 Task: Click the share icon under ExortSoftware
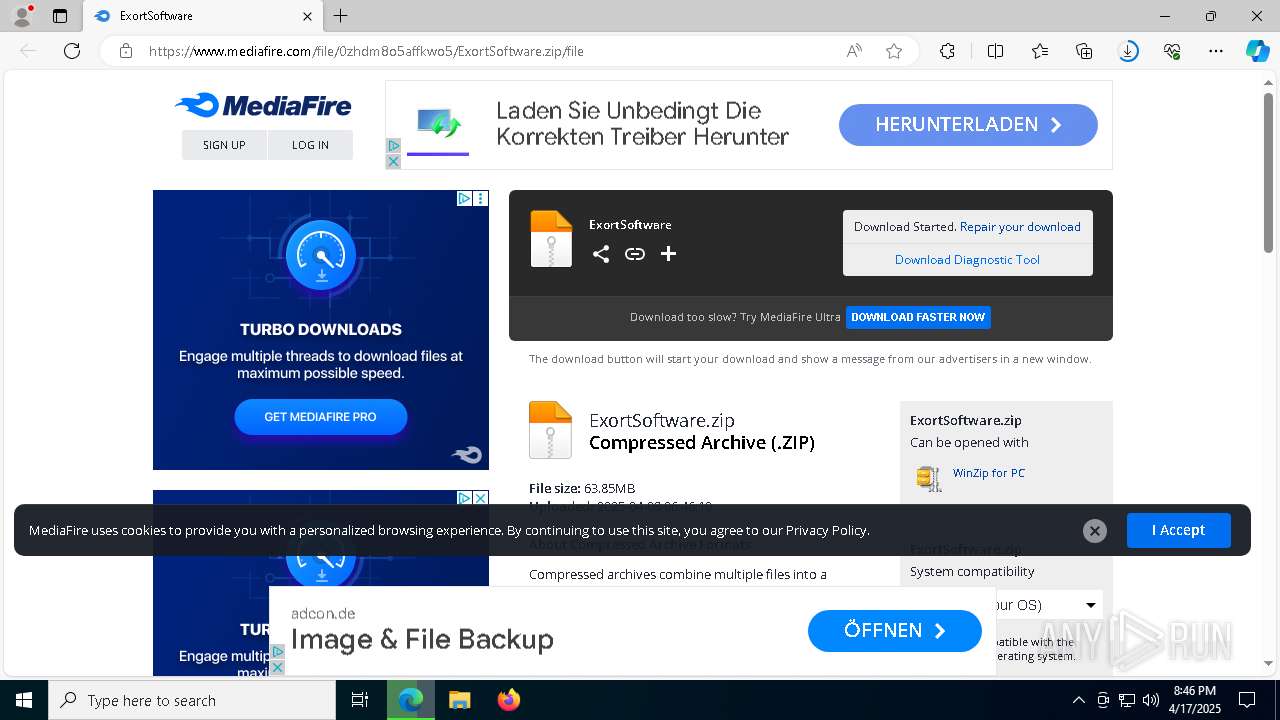[x=601, y=254]
